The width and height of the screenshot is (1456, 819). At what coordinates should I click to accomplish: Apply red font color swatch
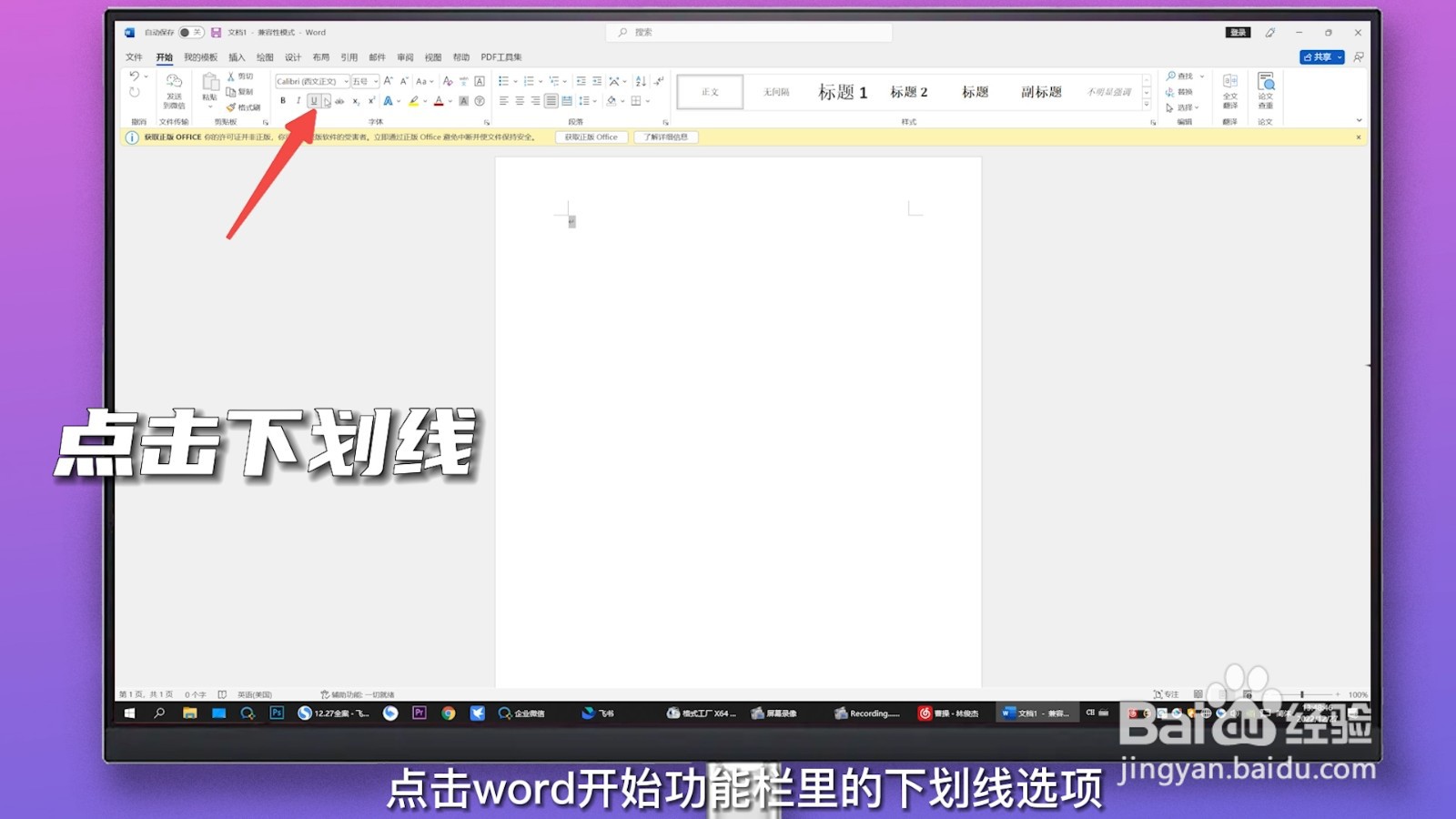439,101
